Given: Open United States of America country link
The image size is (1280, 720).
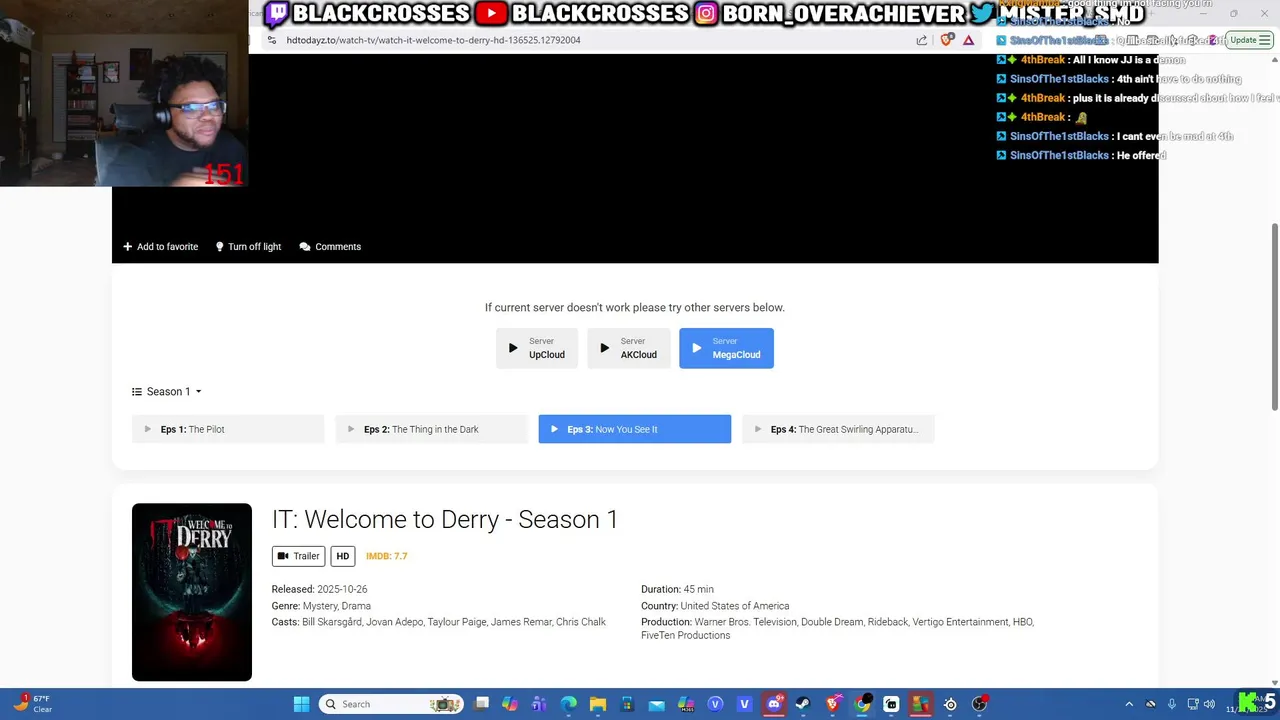Looking at the screenshot, I should [735, 606].
